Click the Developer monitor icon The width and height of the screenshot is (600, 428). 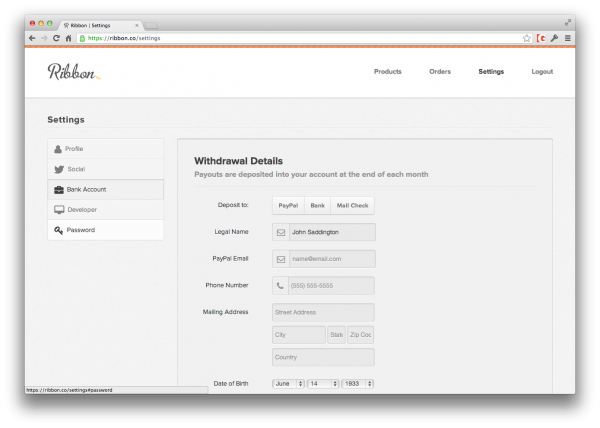click(59, 210)
